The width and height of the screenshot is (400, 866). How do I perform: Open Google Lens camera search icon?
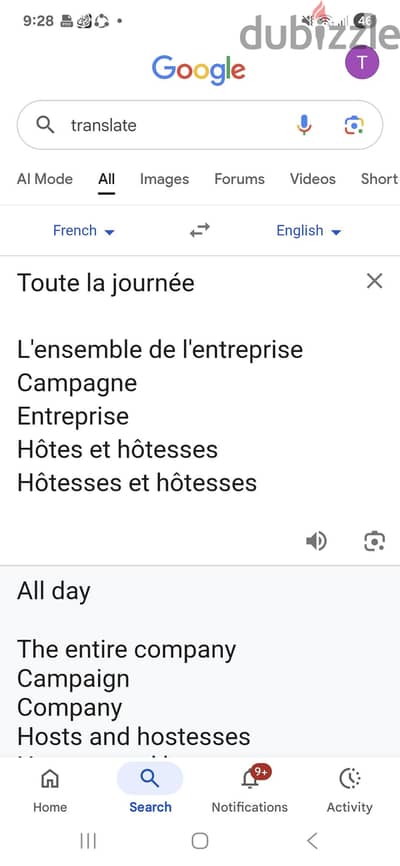[354, 125]
